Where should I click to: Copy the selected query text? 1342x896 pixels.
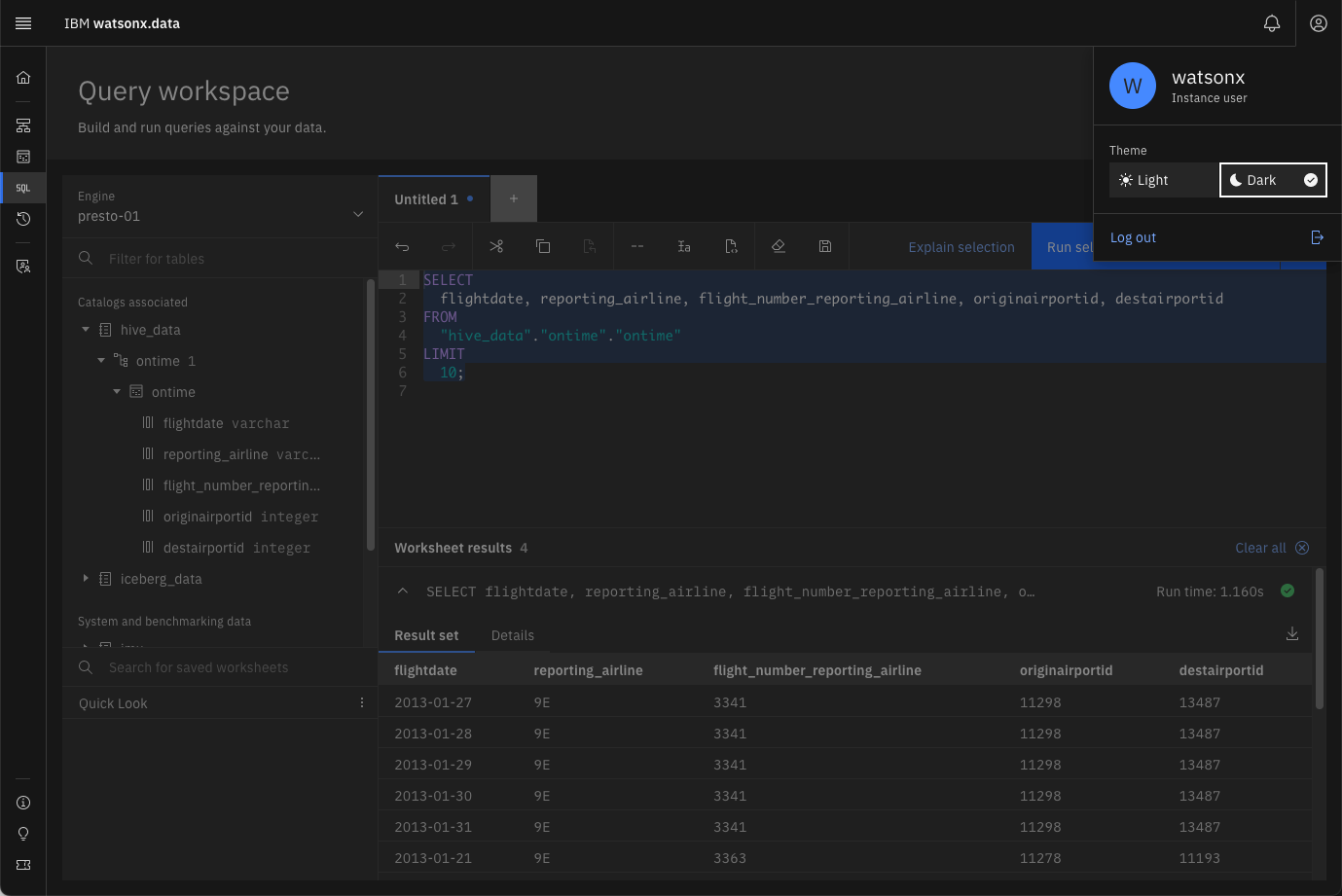(x=543, y=246)
